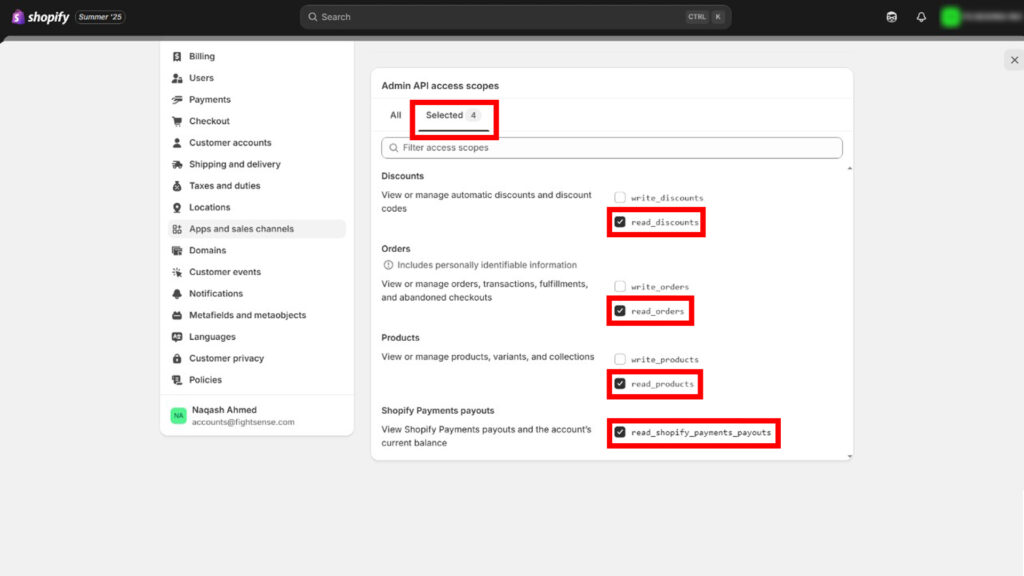Click the Customer accounts icon
The height and width of the screenshot is (576, 1024).
(x=177, y=143)
